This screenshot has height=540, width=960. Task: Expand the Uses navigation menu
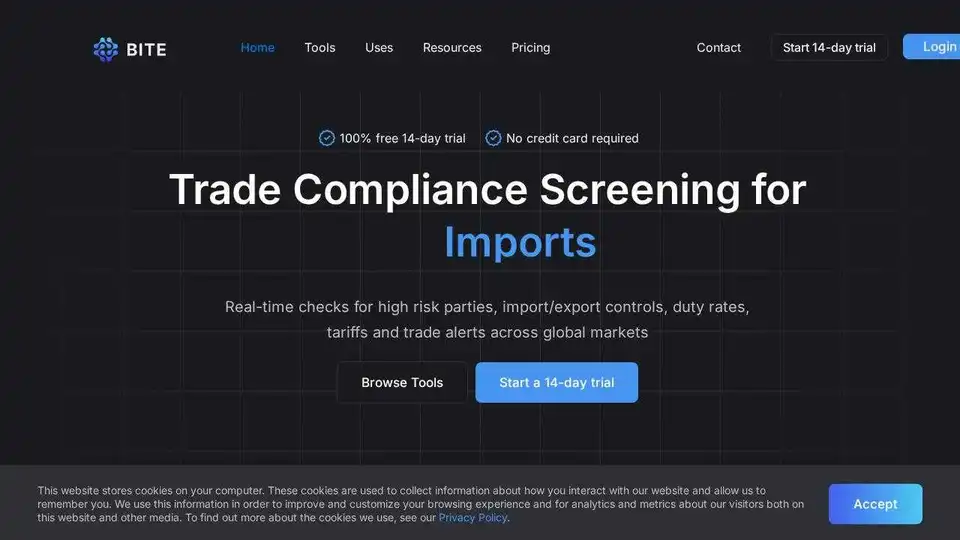379,47
